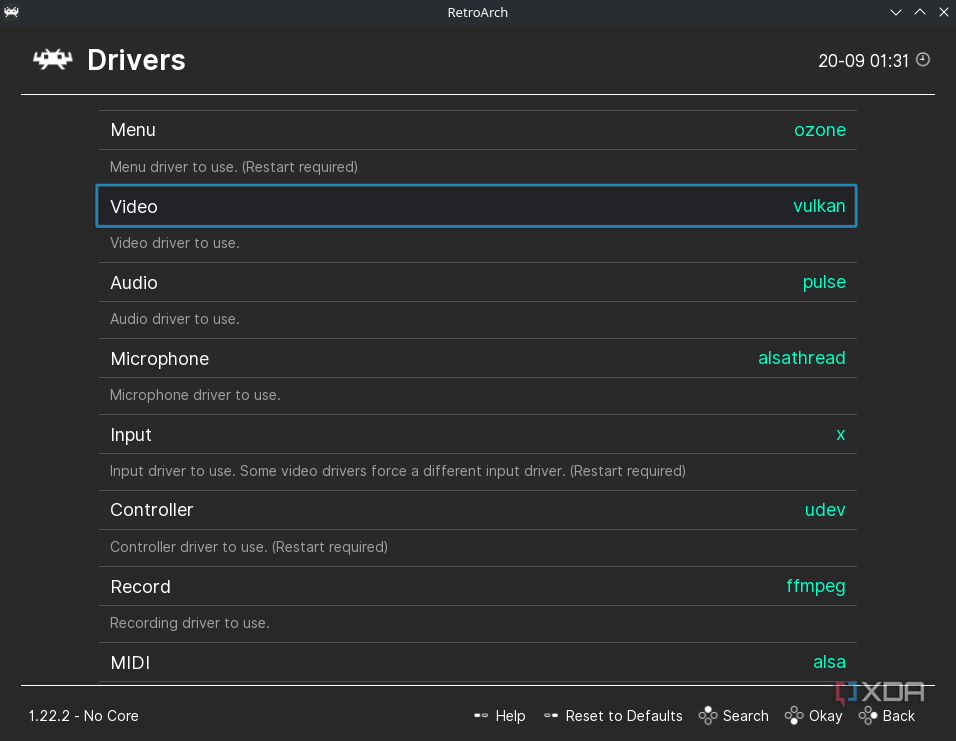Click the RetroArch icon in the title bar
The width and height of the screenshot is (956, 741).
point(11,12)
